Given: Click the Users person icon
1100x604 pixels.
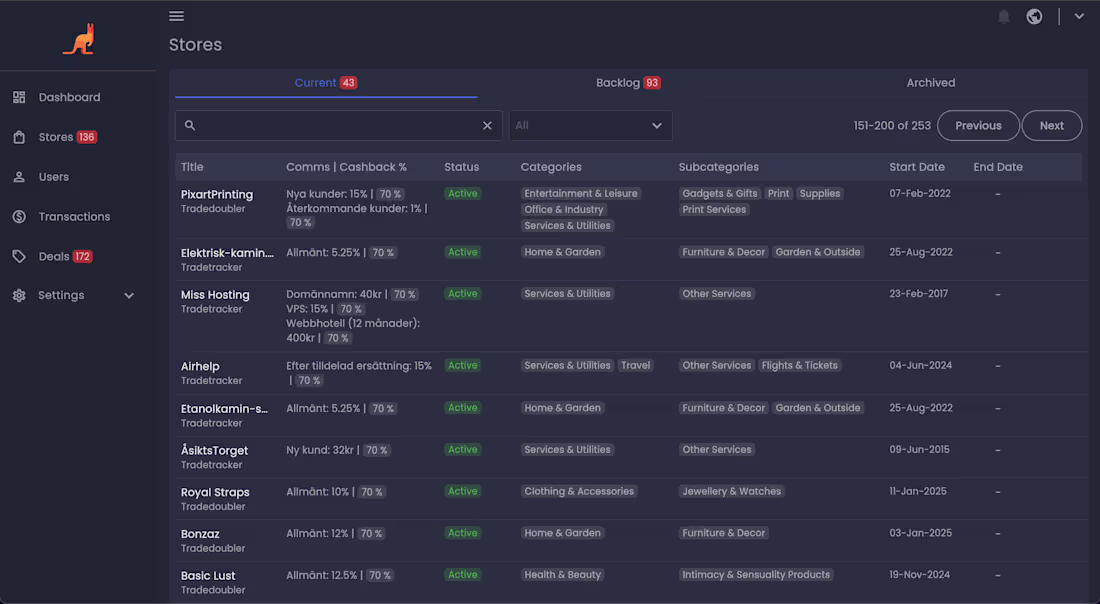Looking at the screenshot, I should pyautogui.click(x=19, y=177).
